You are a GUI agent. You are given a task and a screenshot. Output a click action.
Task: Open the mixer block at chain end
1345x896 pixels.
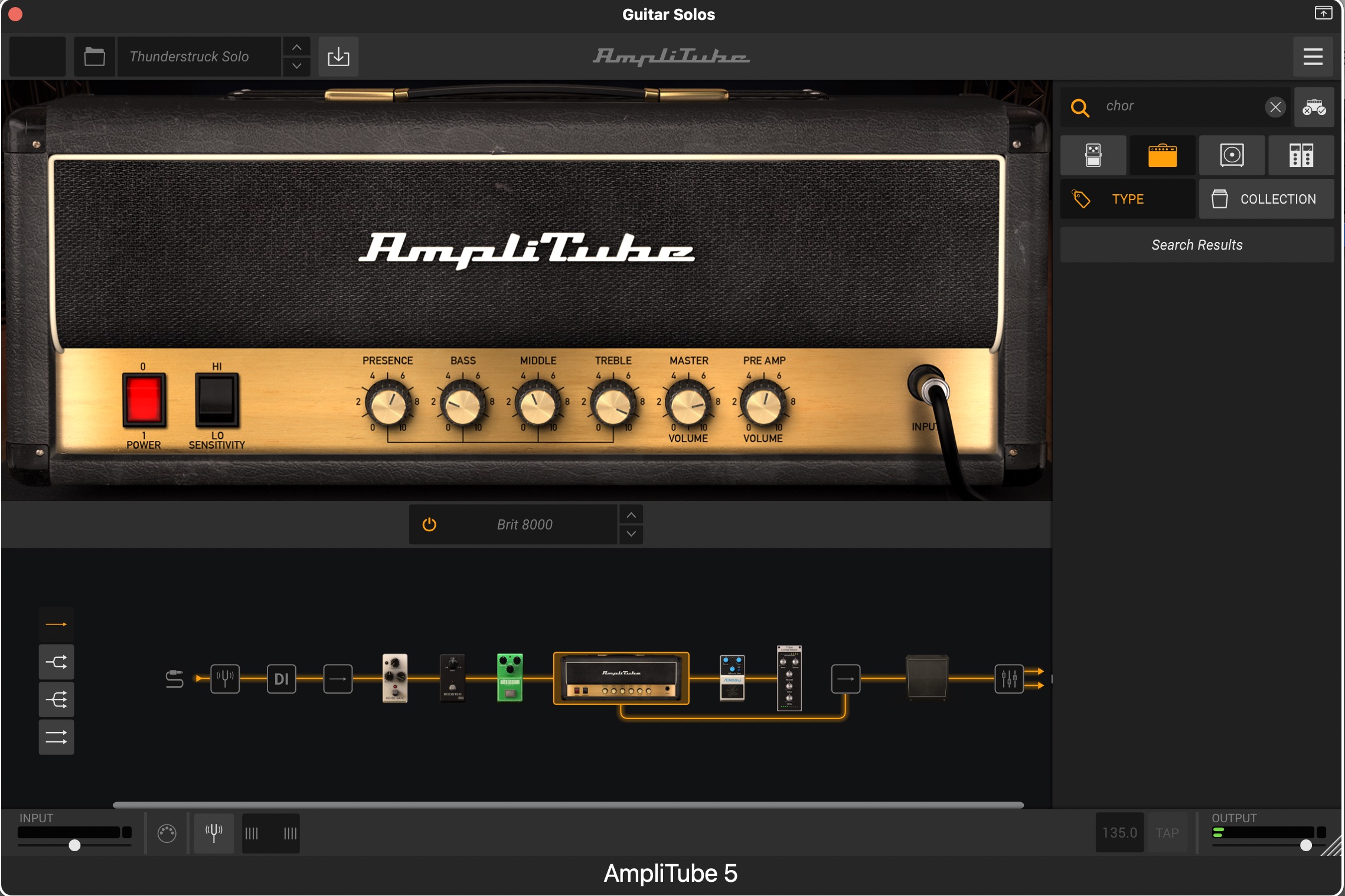click(x=1009, y=679)
